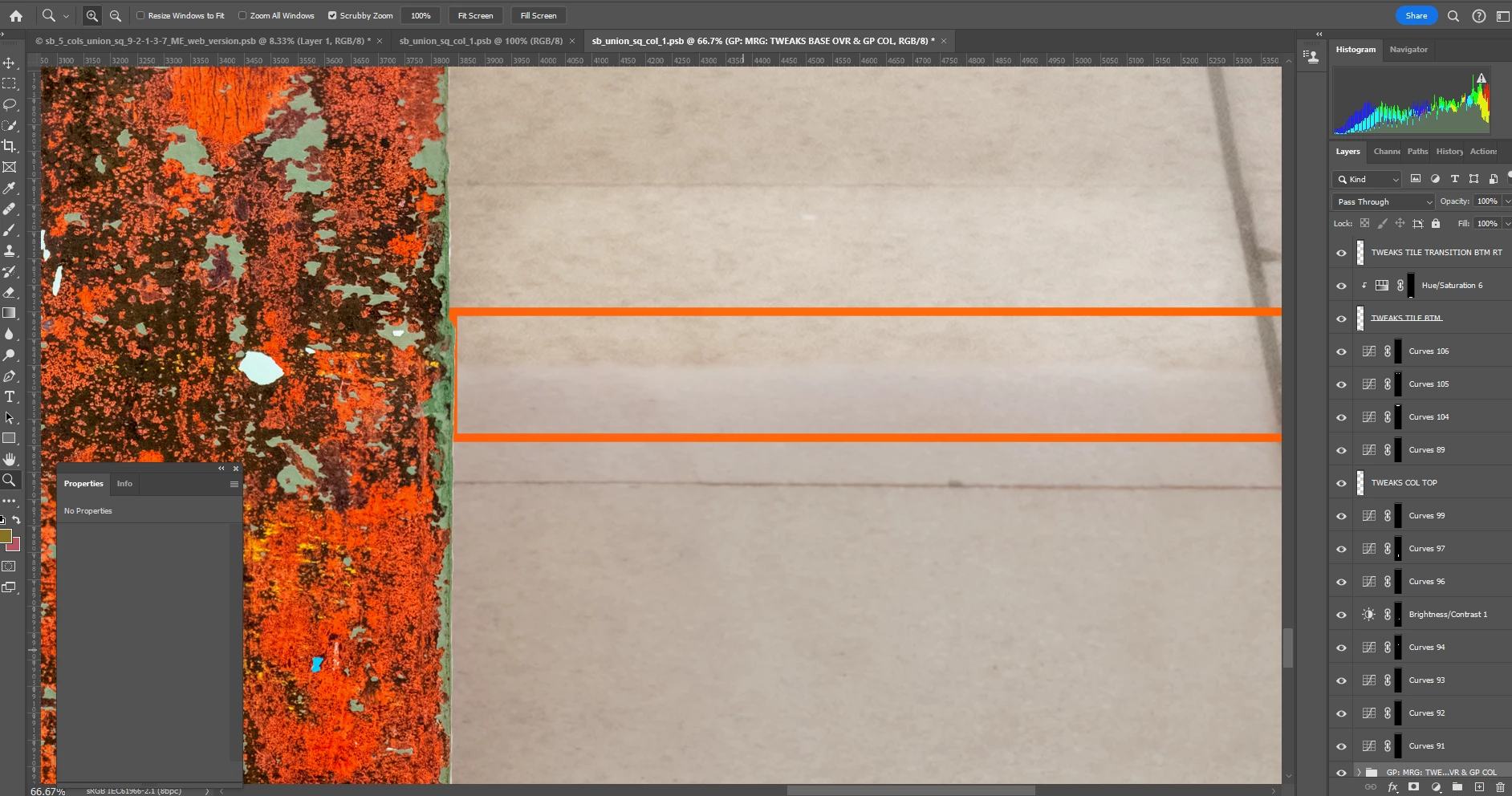Toggle visibility of TWEAKS TILE TRANSITION BTM RT
Viewport: 1512px width, 796px height.
(x=1341, y=253)
